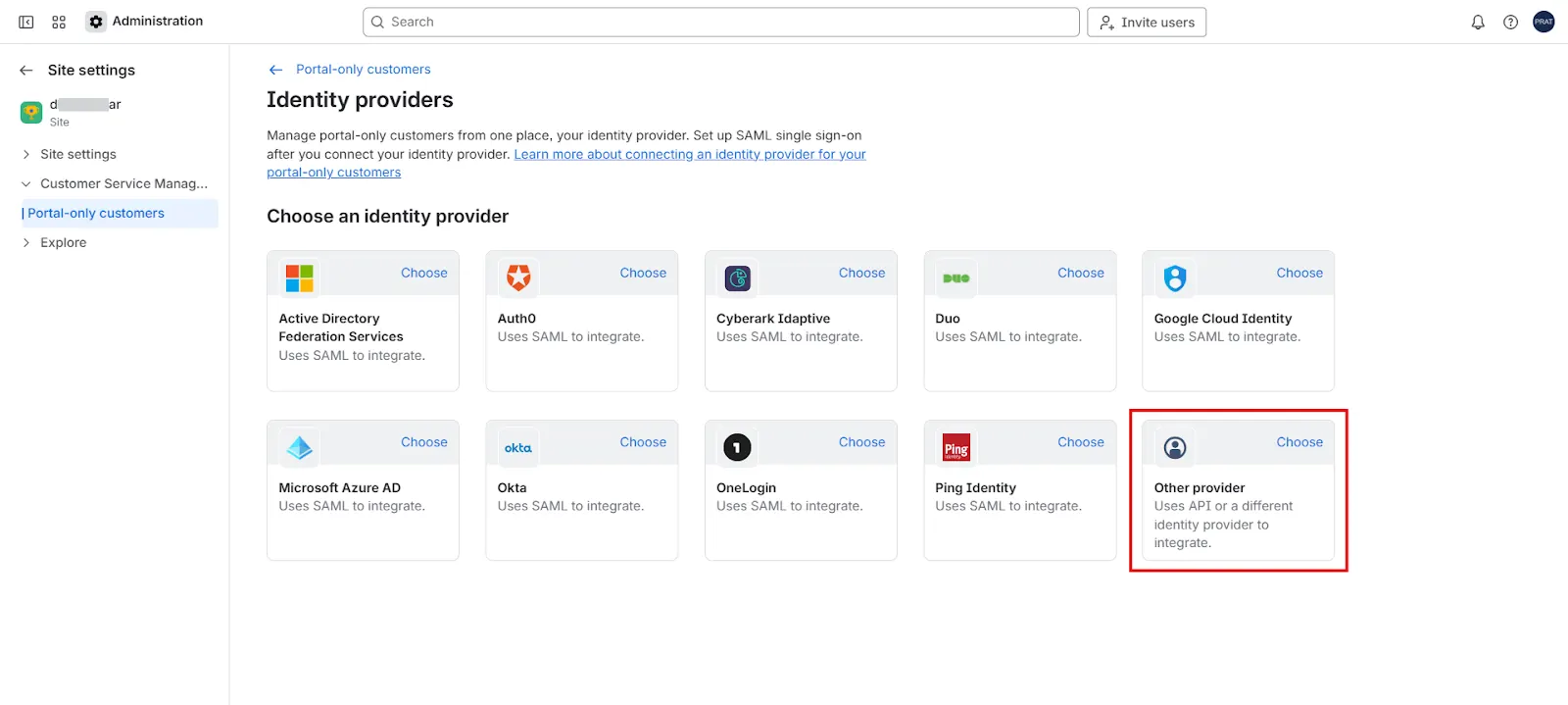Choose Duo as identity provider

[1081, 274]
